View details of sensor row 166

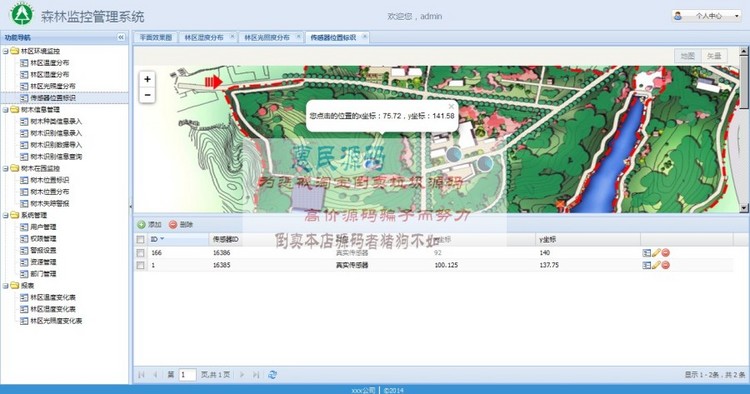(646, 252)
